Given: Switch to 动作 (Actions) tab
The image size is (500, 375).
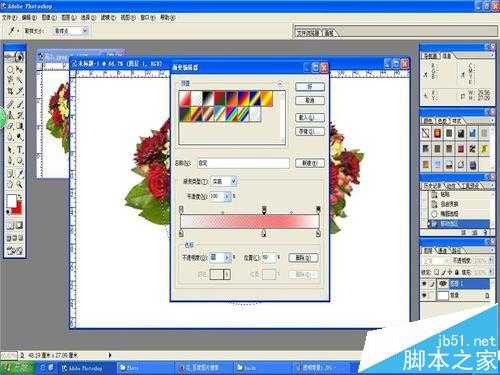Looking at the screenshot, I should click(x=451, y=185).
